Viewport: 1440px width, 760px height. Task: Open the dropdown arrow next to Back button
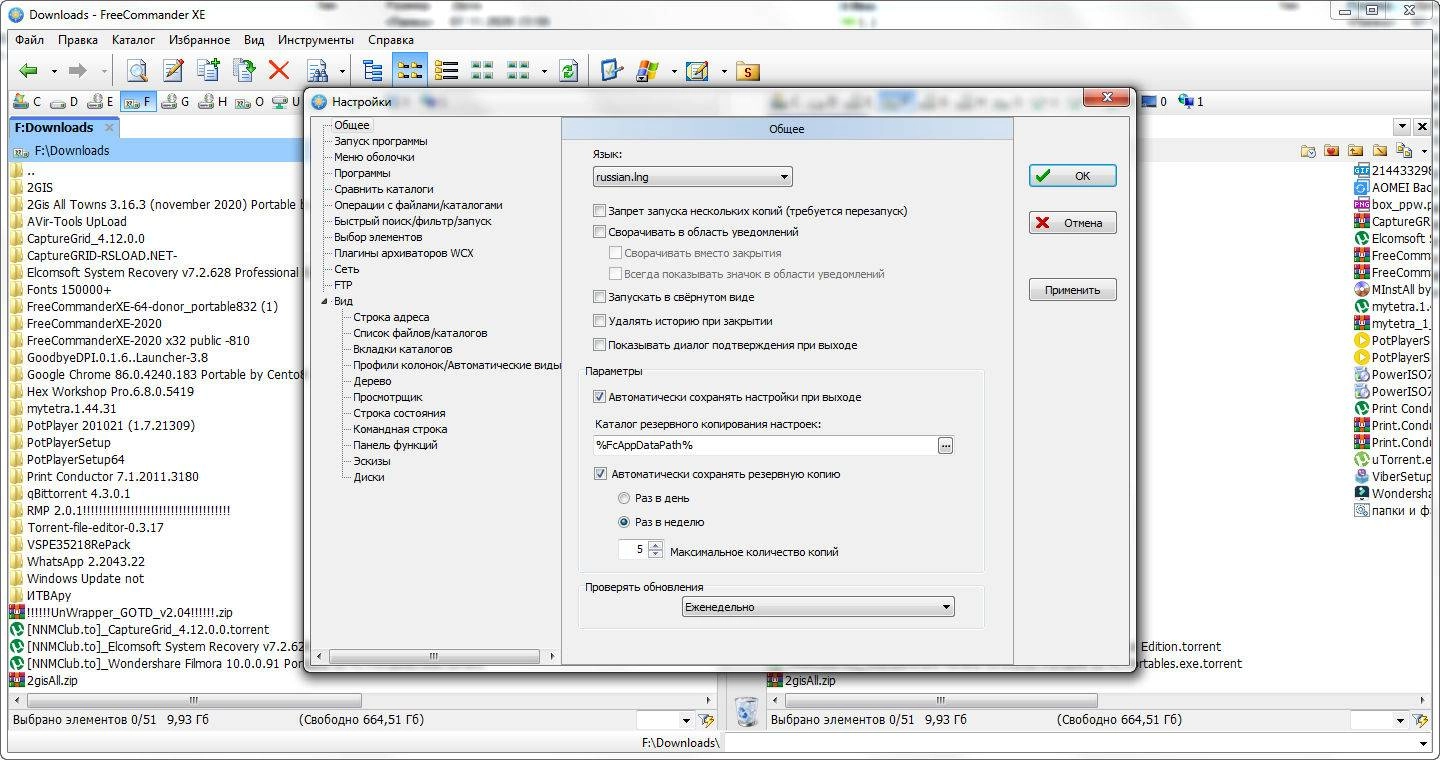tap(54, 71)
